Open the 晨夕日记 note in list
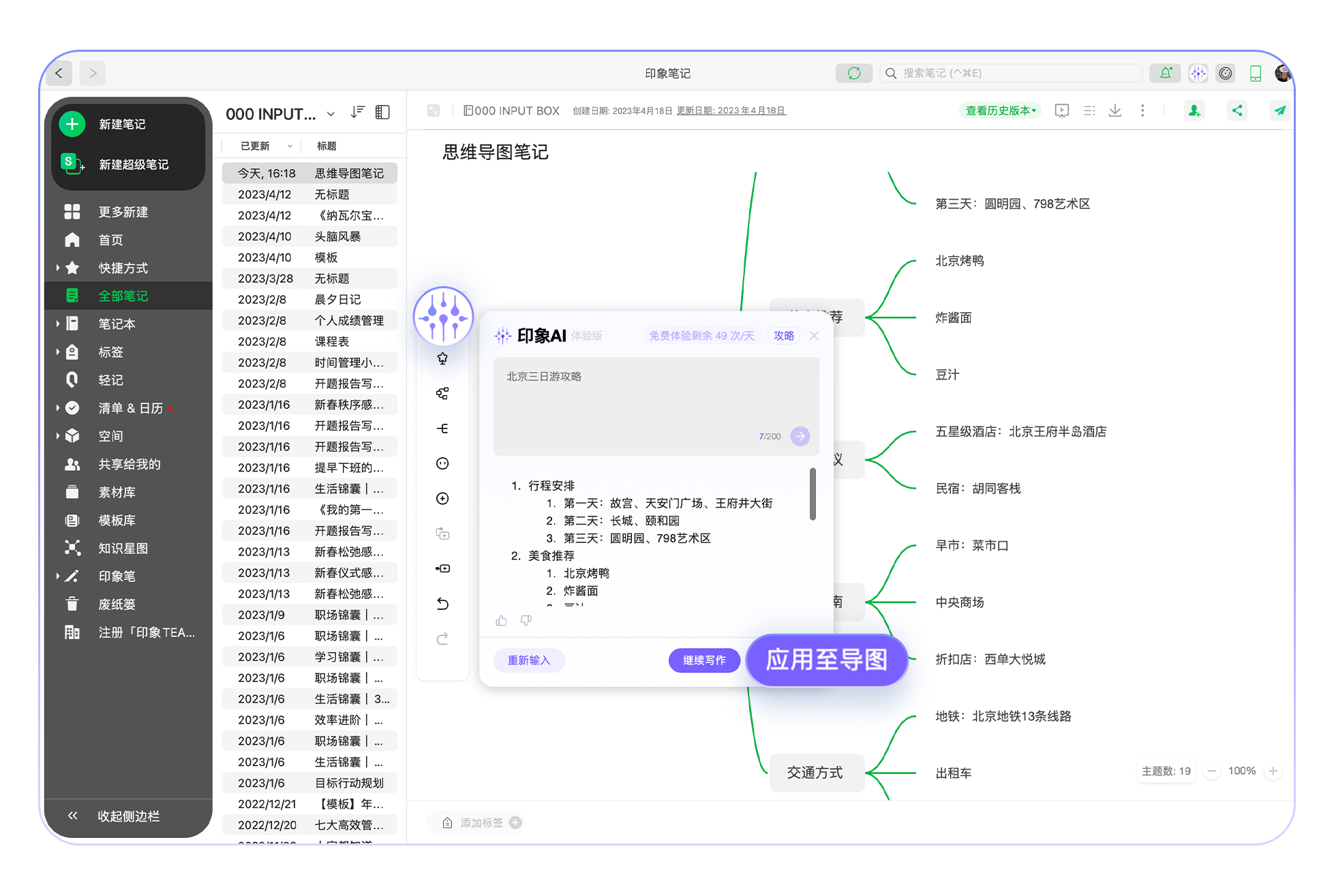The width and height of the screenshot is (1334, 896). tap(310, 300)
